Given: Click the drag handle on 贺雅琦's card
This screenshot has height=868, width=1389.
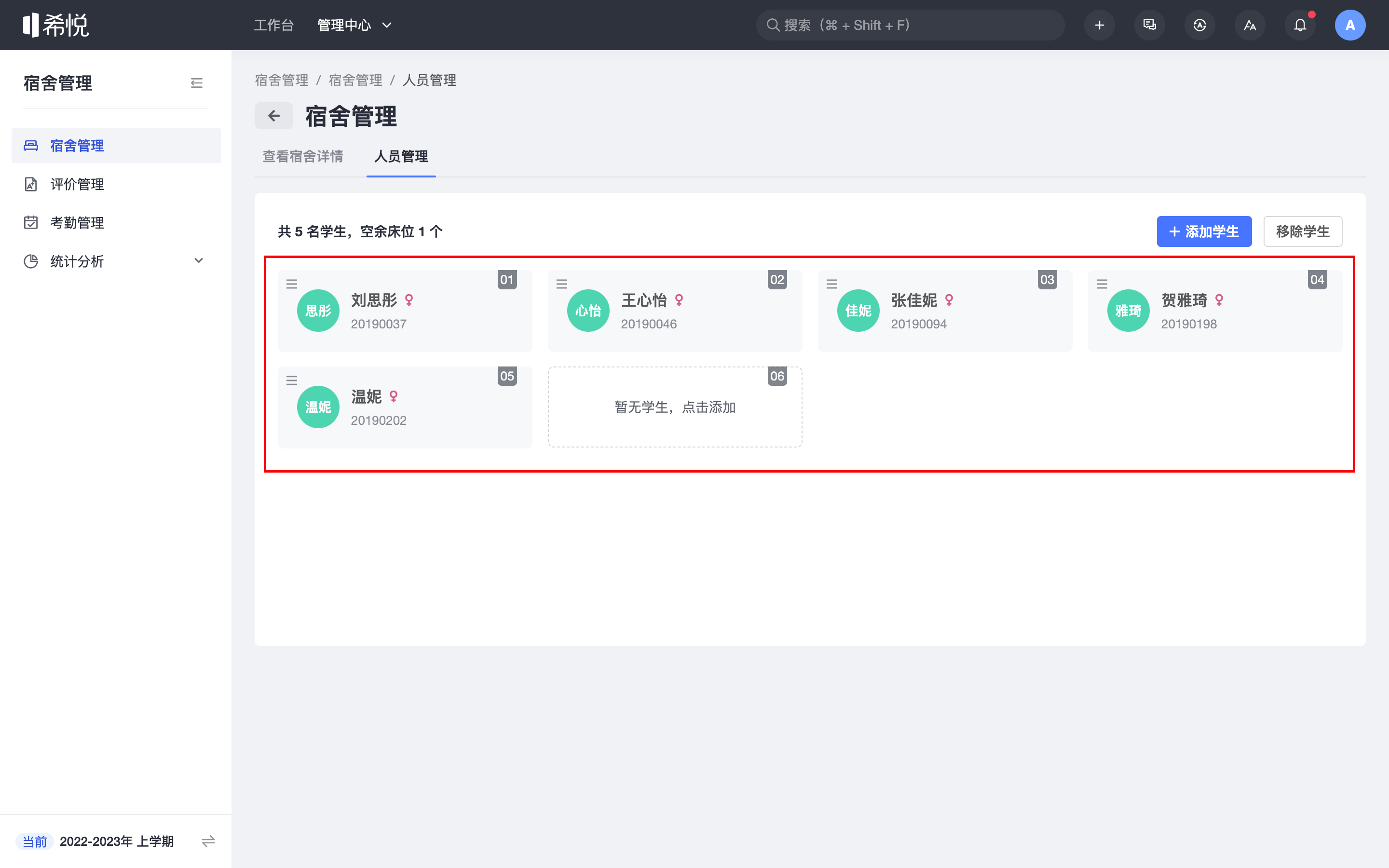Looking at the screenshot, I should (1102, 284).
